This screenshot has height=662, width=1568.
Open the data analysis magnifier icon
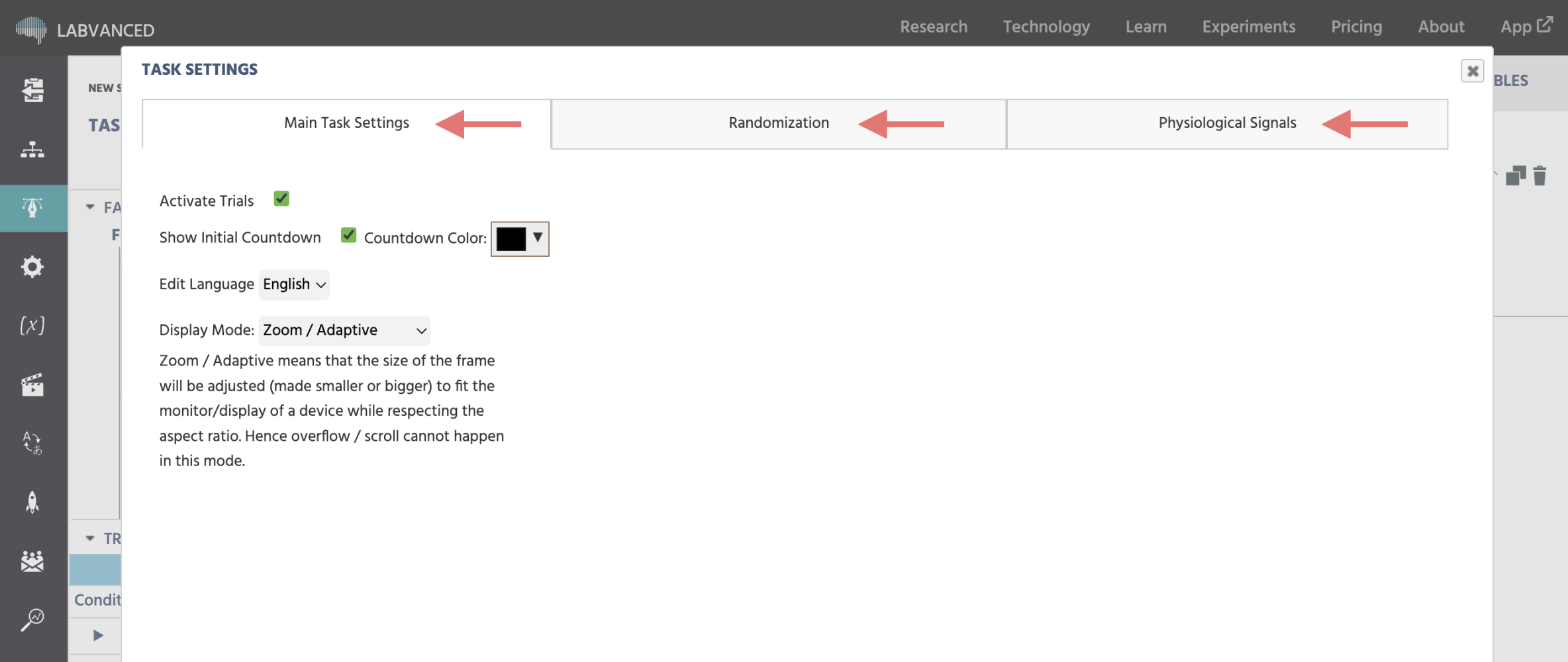[32, 620]
